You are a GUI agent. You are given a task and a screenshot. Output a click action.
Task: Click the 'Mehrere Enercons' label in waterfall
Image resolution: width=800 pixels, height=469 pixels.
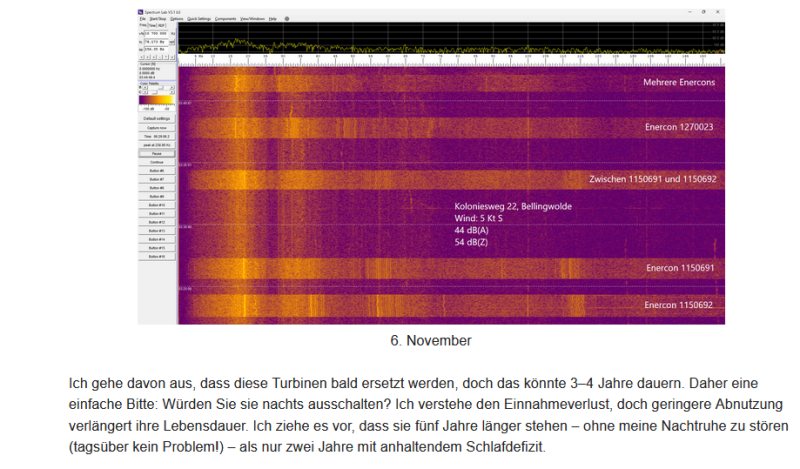679,82
